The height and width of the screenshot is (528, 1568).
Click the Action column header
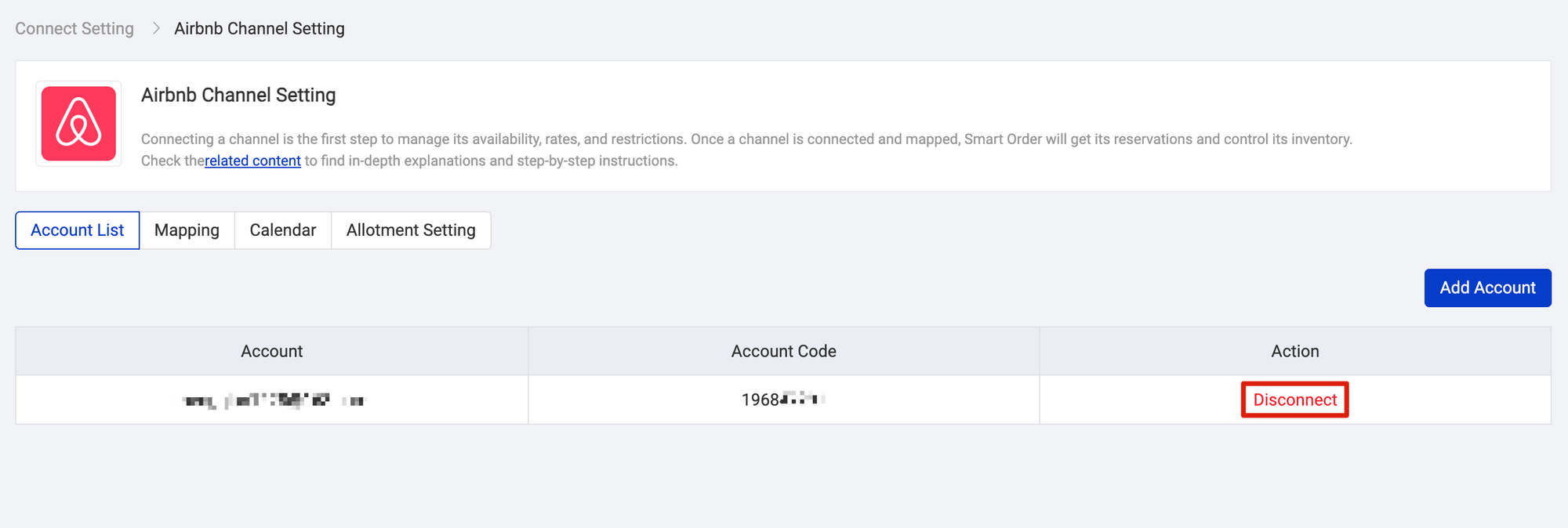pos(1294,351)
